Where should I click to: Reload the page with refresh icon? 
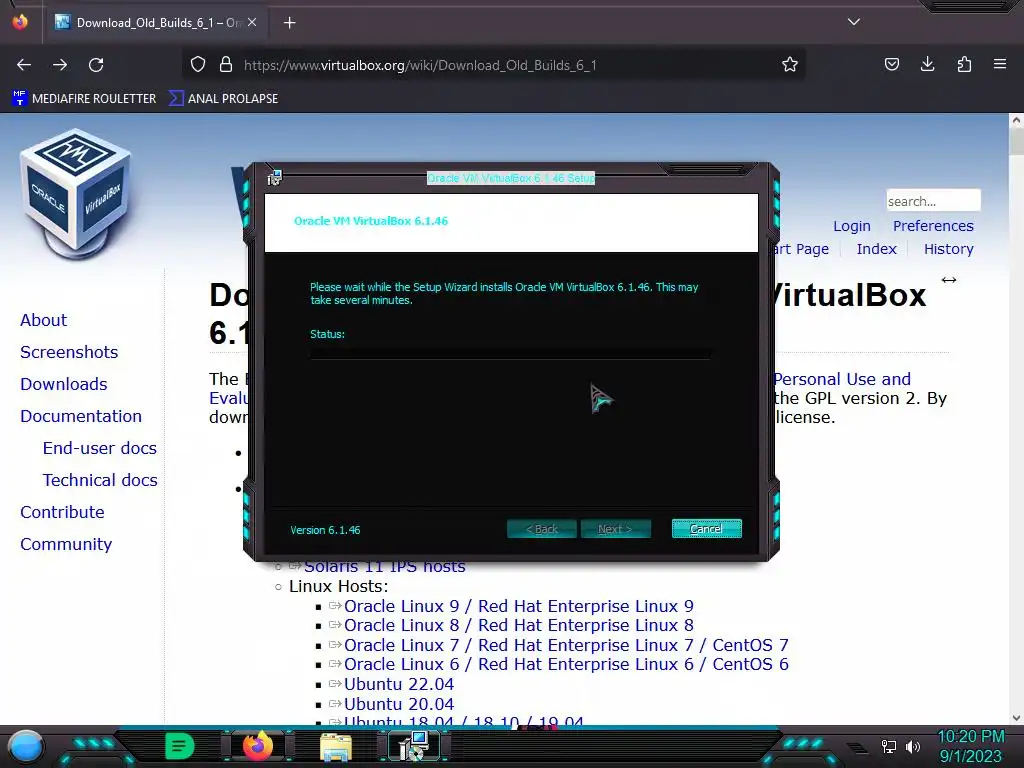pos(96,65)
